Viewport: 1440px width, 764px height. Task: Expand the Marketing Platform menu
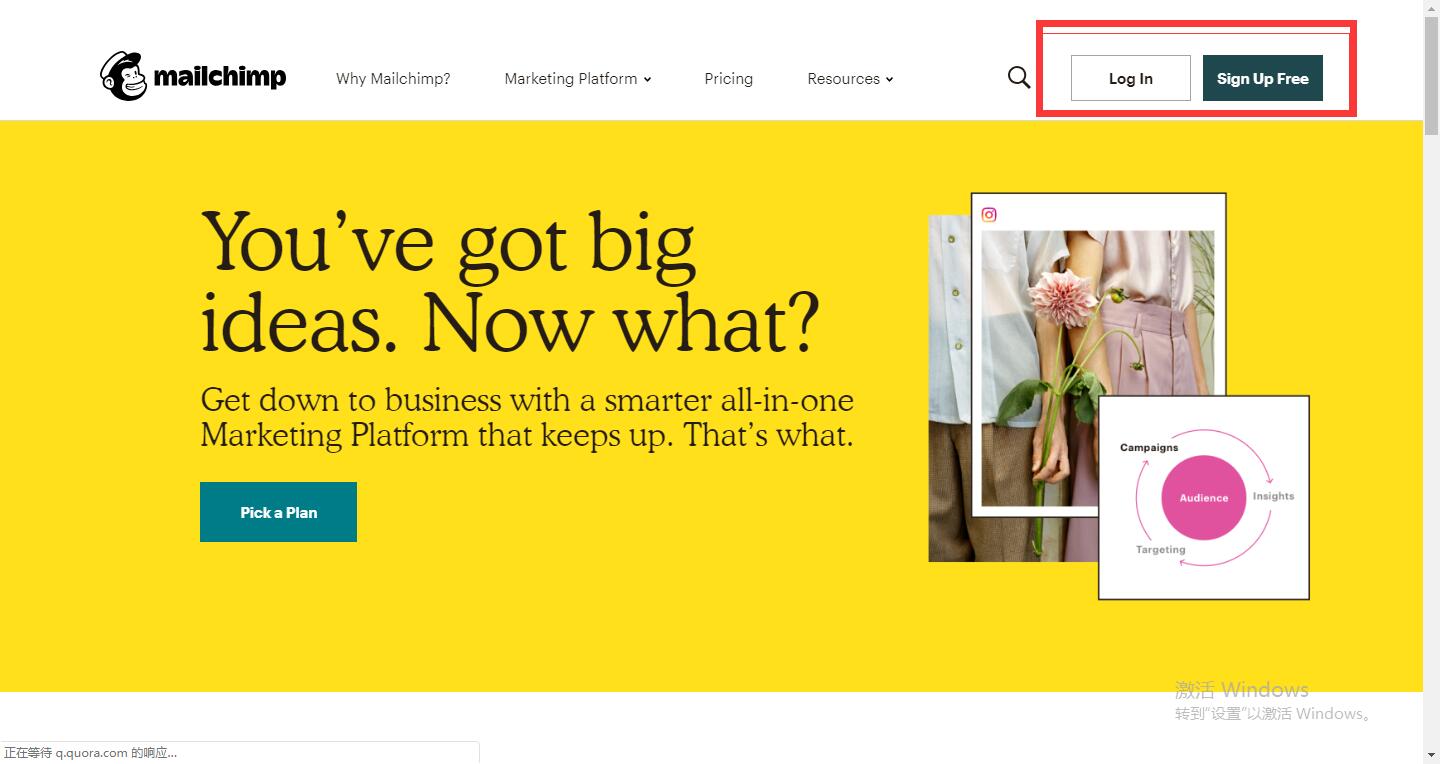point(578,78)
